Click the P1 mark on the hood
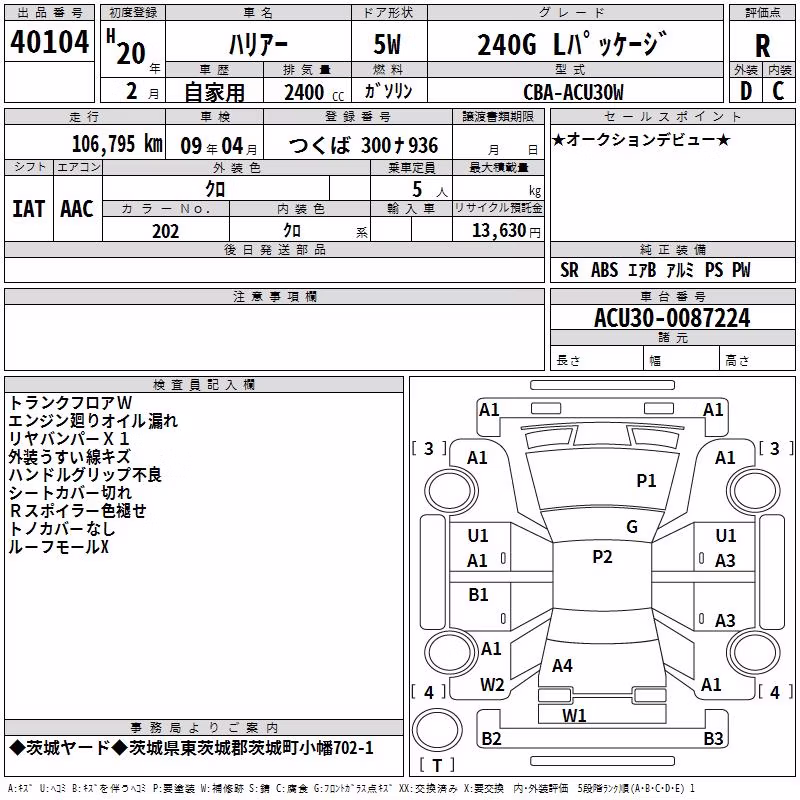Image resolution: width=800 pixels, height=800 pixels. tap(646, 481)
